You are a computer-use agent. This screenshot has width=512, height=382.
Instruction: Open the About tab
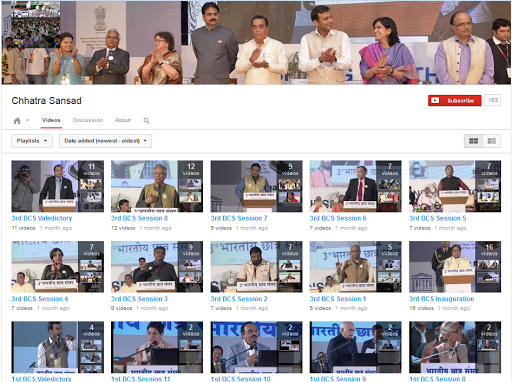point(123,120)
